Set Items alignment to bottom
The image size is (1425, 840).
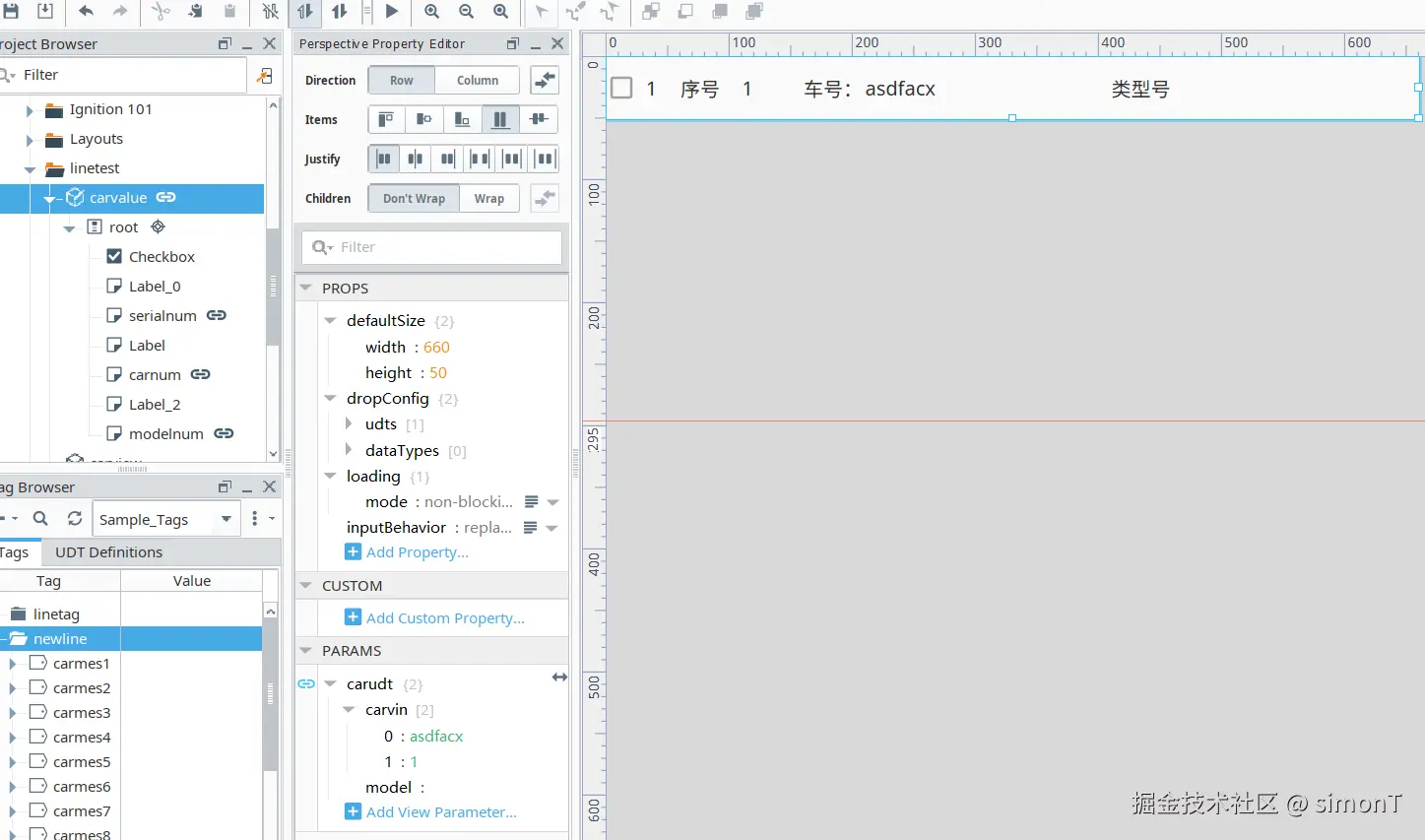pos(462,119)
